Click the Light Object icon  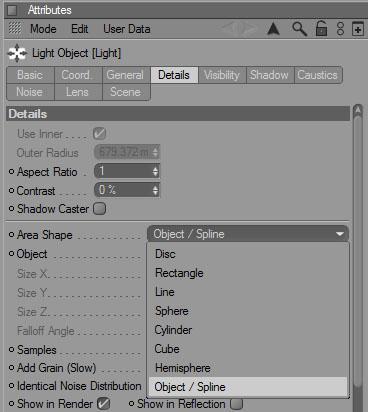pos(17,53)
